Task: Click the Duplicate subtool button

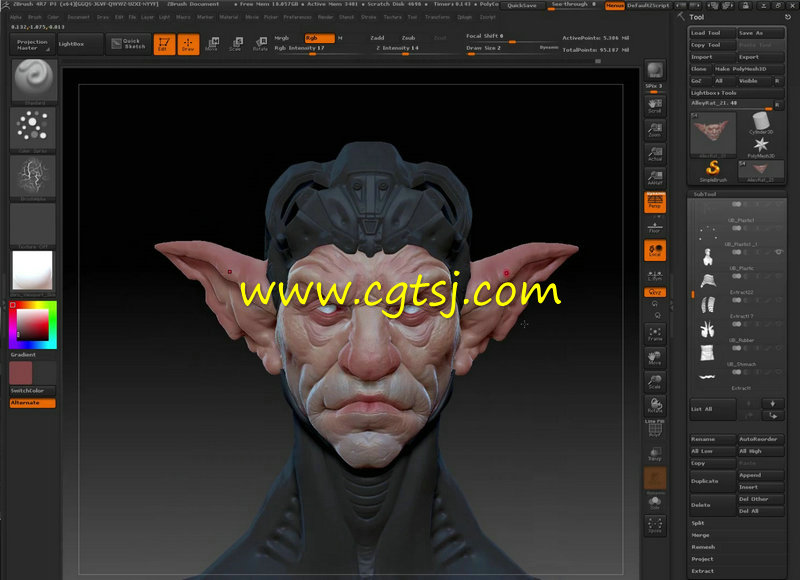Action: [x=713, y=481]
